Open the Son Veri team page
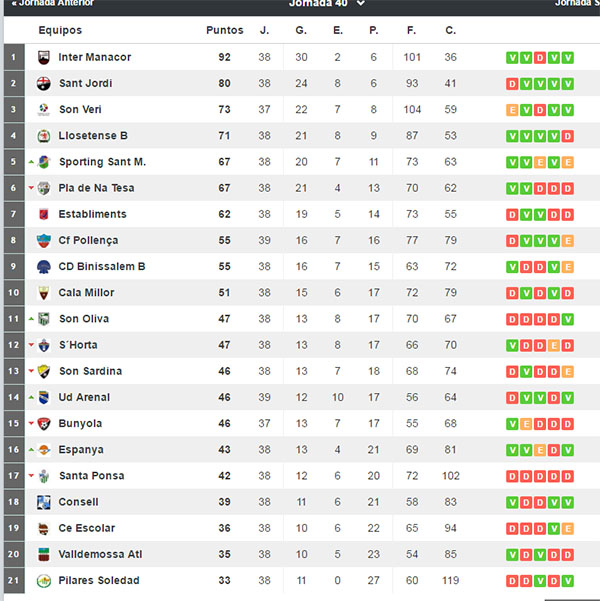Viewport: 600px width, 601px height. tap(80, 110)
